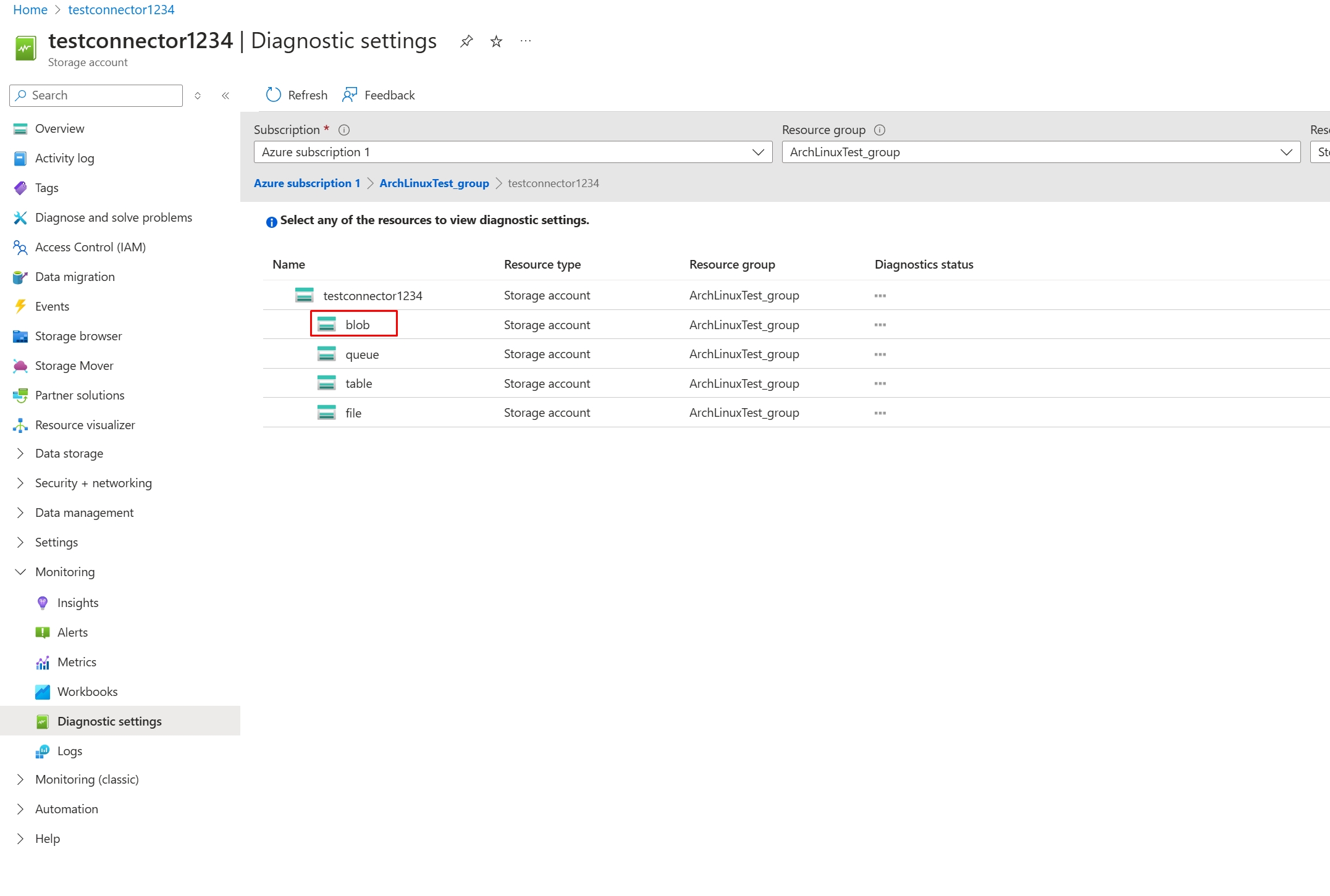This screenshot has width=1330, height=896.
Task: Open Diagnostic settings menu item
Action: pyautogui.click(x=120, y=721)
